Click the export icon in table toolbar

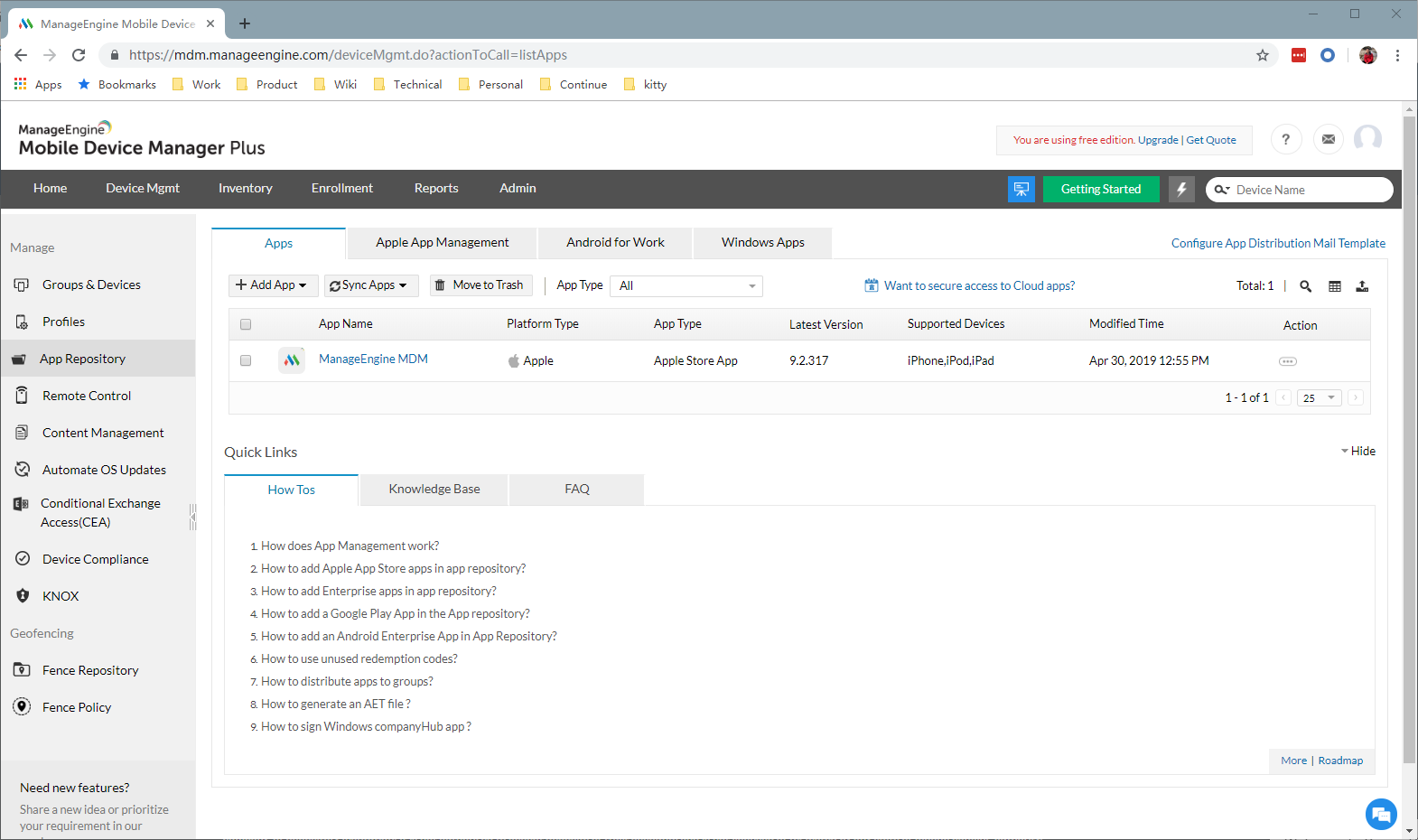pyautogui.click(x=1362, y=286)
